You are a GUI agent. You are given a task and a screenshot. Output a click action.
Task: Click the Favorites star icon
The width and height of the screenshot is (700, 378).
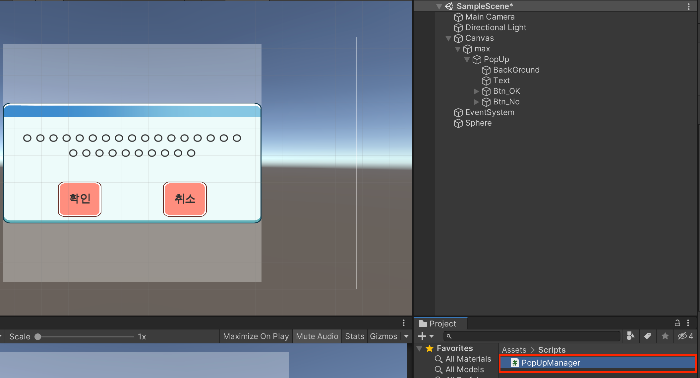tap(429, 348)
